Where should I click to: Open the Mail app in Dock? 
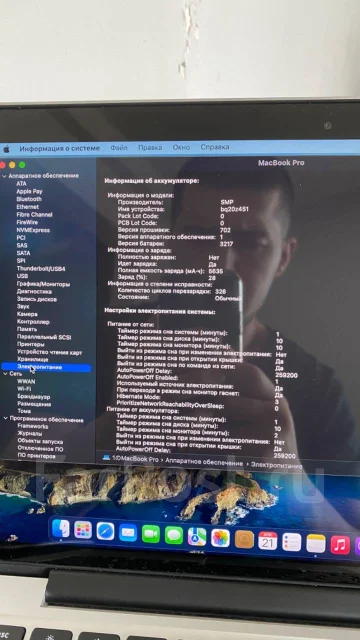click(x=128, y=533)
